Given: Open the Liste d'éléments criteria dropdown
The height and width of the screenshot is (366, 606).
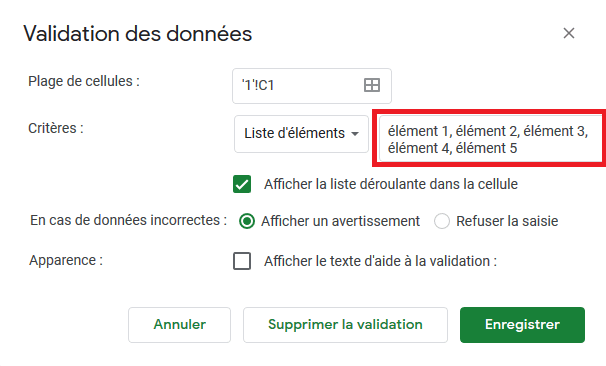Looking at the screenshot, I should point(301,134).
